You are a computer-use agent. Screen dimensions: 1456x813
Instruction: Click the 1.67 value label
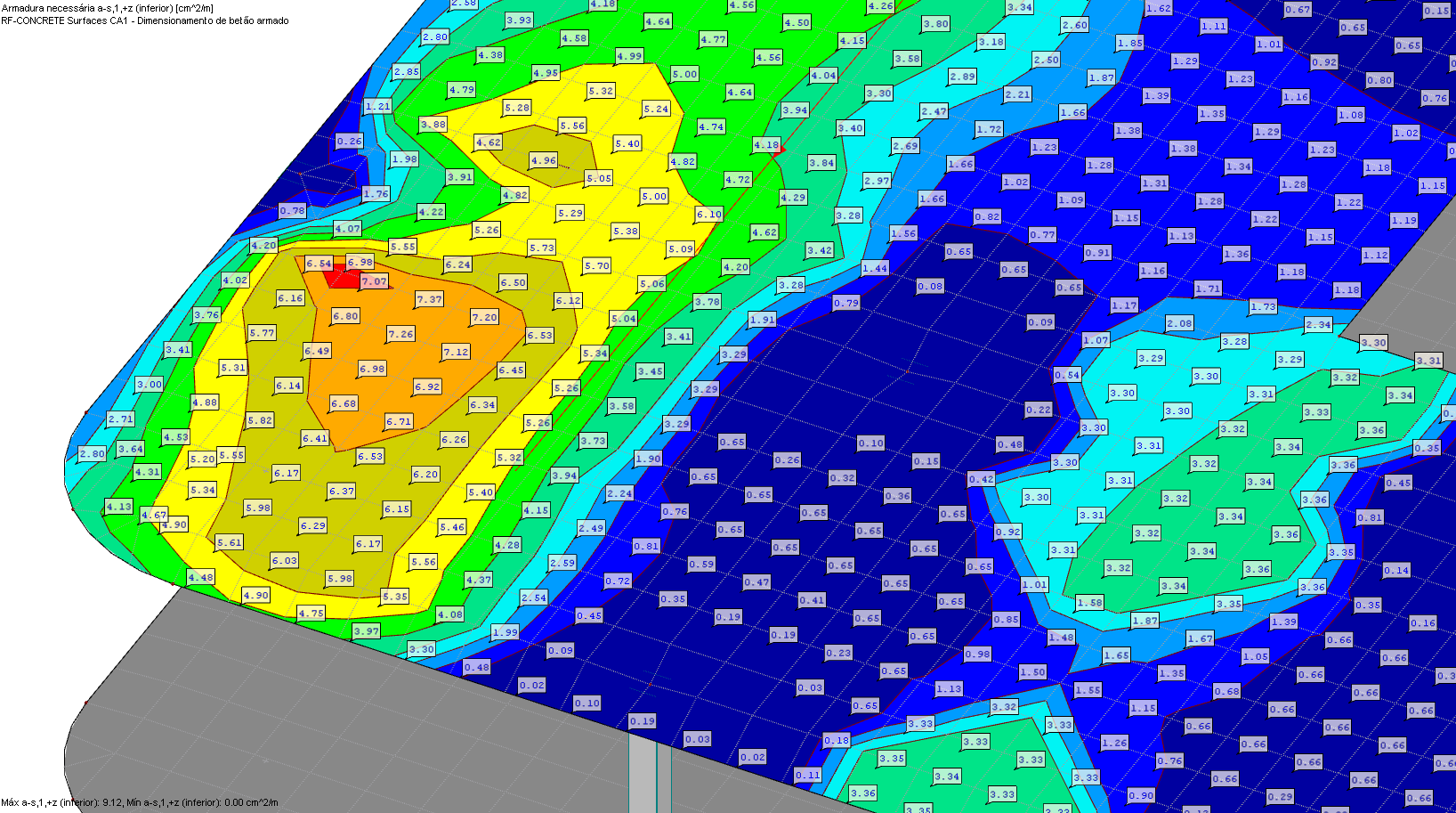[x=1201, y=638]
